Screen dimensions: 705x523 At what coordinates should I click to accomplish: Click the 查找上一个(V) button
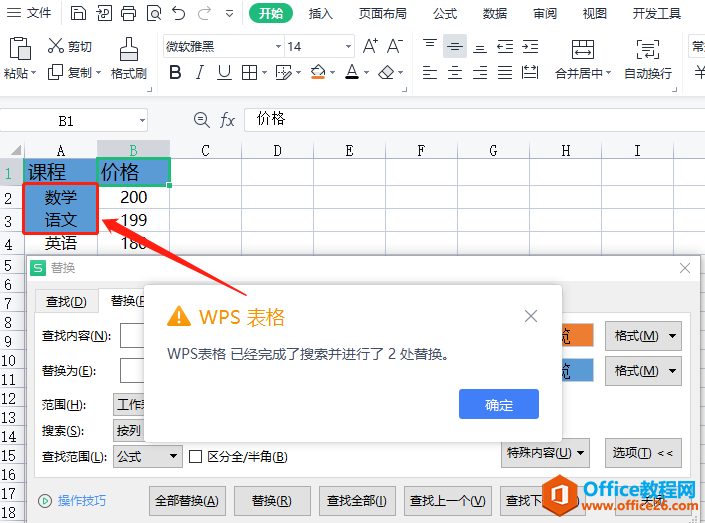click(x=447, y=501)
